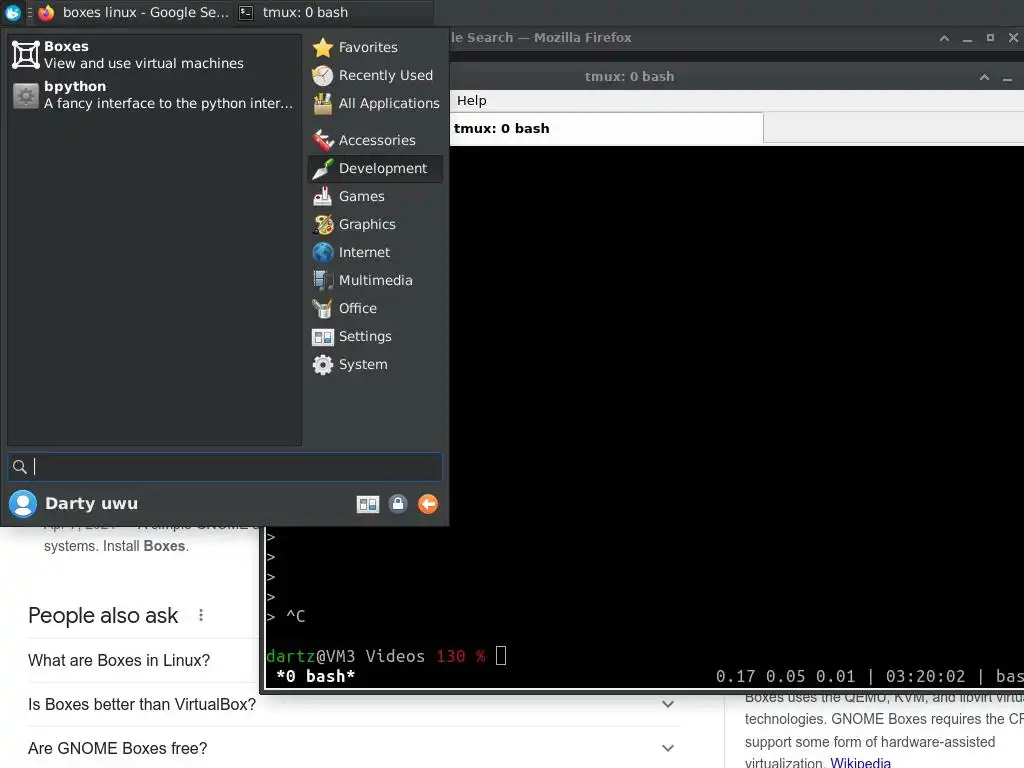Show All Applications category icon
The width and height of the screenshot is (1024, 768).
click(323, 103)
